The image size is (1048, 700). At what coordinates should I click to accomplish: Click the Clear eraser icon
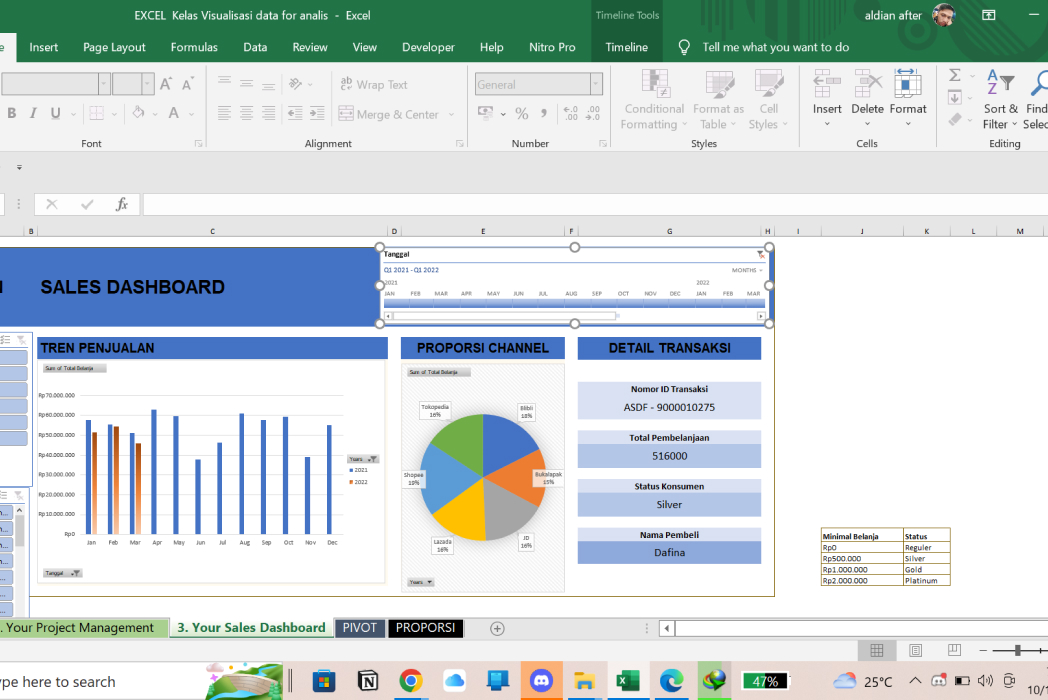click(x=955, y=120)
